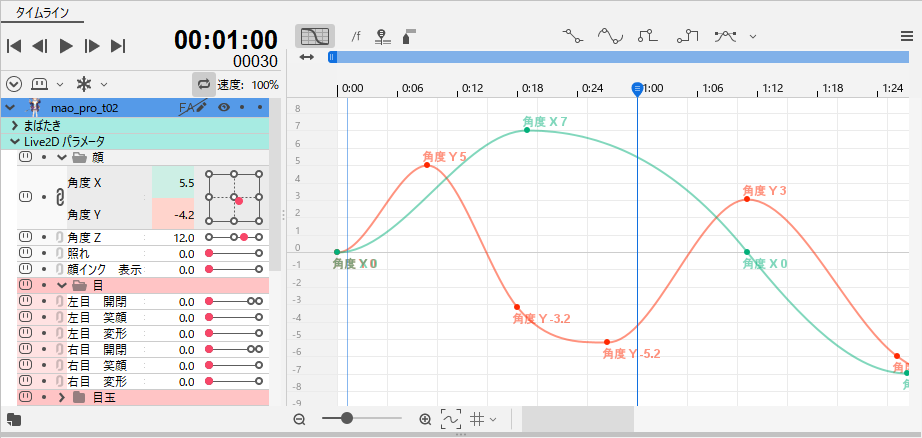Toggle loop playback button
Screen dimensions: 922x438
[x=203, y=84]
